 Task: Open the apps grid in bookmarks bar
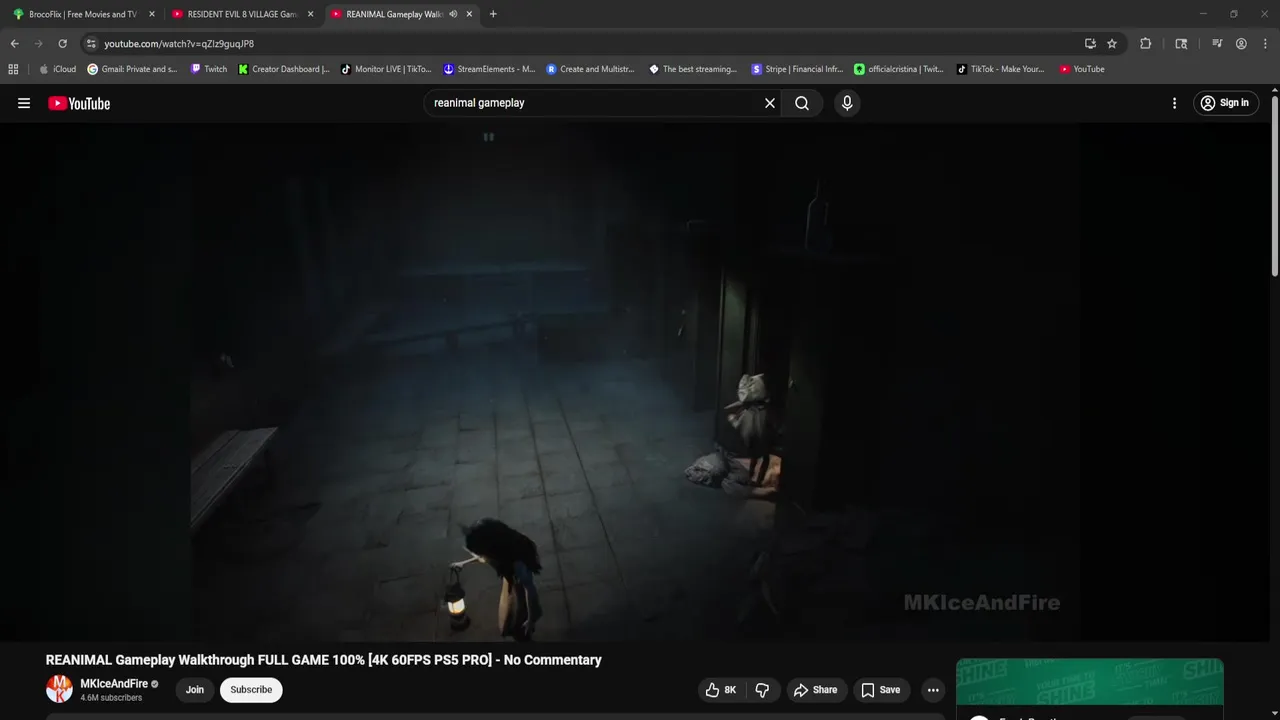[13, 69]
